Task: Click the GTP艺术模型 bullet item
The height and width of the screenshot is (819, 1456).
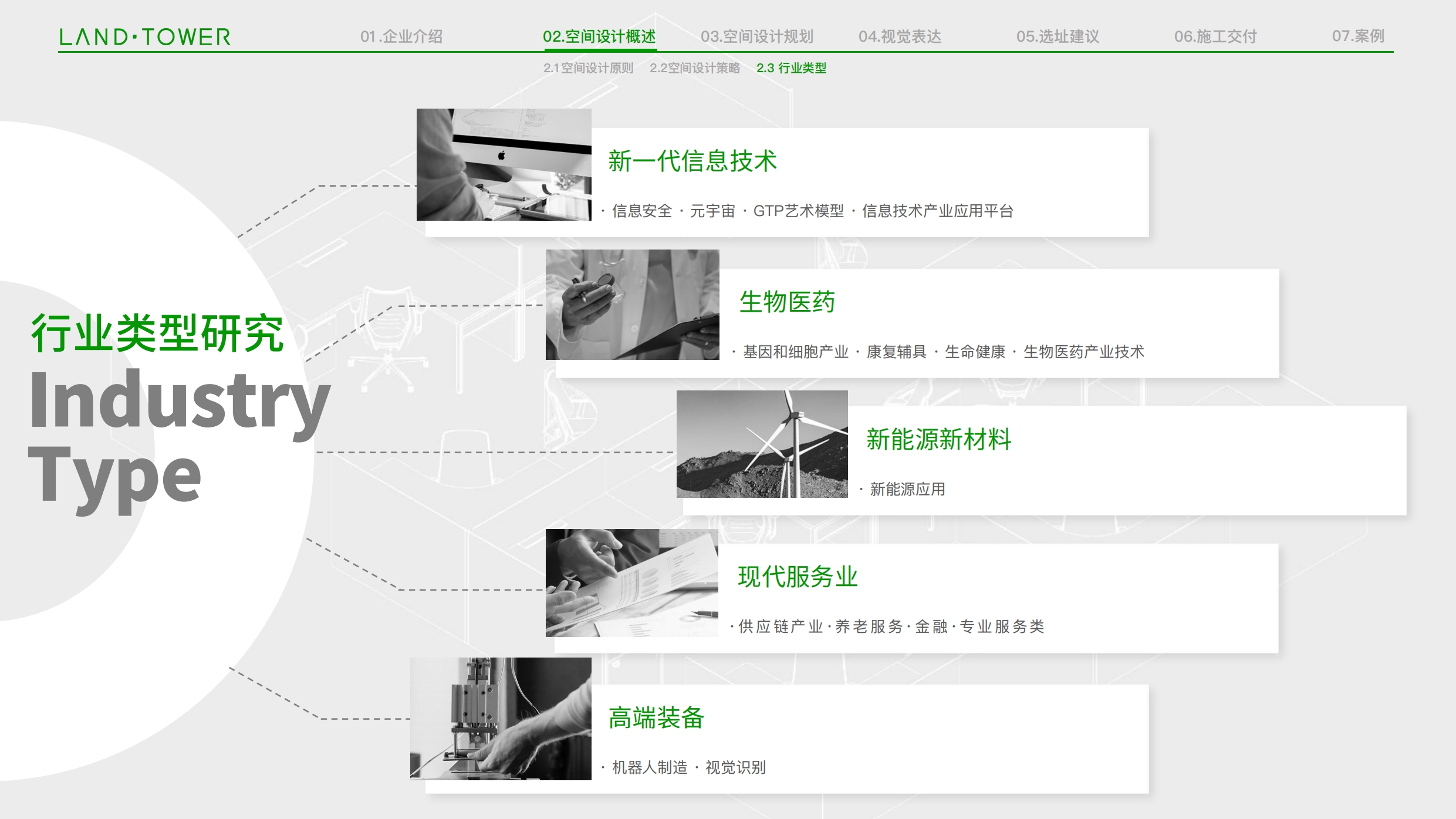Action: click(799, 211)
